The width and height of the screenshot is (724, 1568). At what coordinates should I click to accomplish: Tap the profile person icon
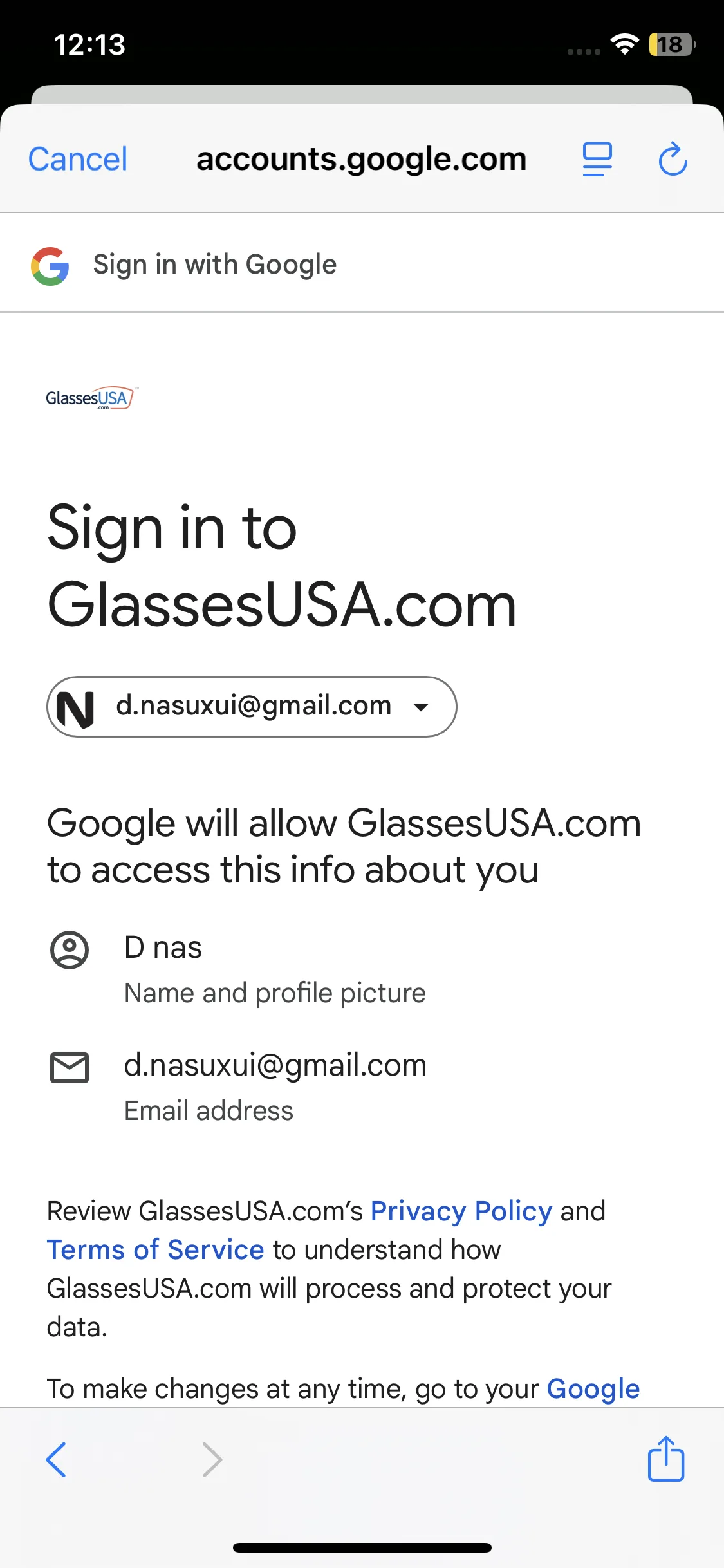[x=70, y=949]
